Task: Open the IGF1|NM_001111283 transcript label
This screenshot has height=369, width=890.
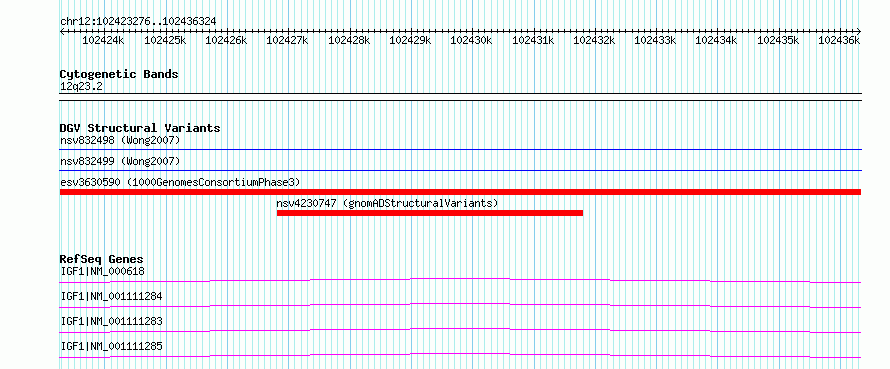Action: [x=112, y=321]
